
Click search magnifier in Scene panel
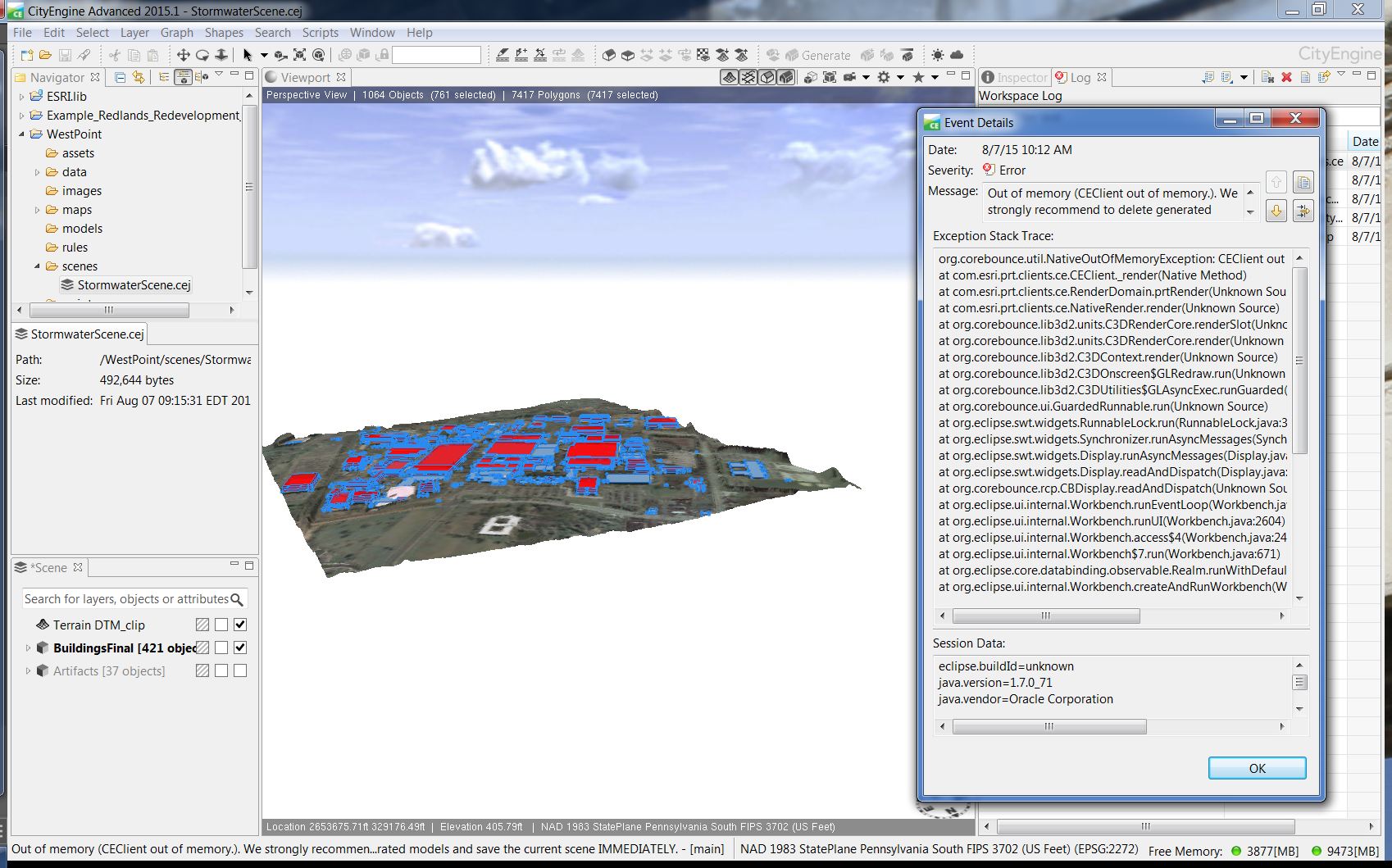coord(236,599)
